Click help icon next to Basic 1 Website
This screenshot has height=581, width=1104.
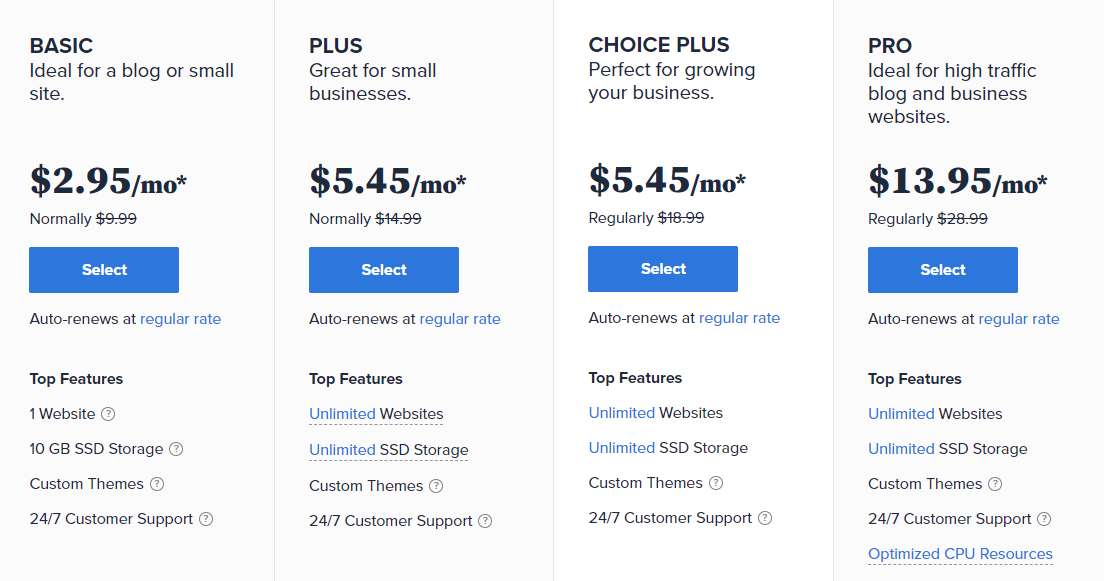click(109, 414)
